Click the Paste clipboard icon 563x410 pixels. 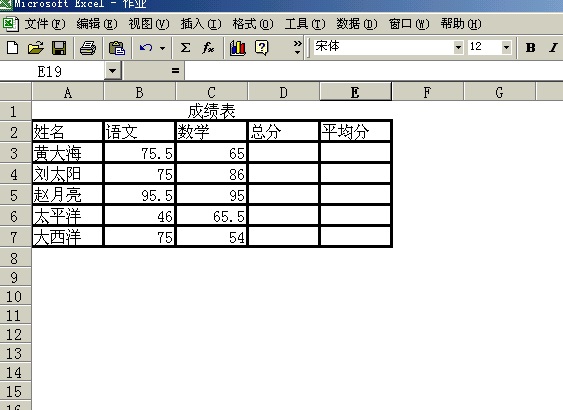(117, 47)
